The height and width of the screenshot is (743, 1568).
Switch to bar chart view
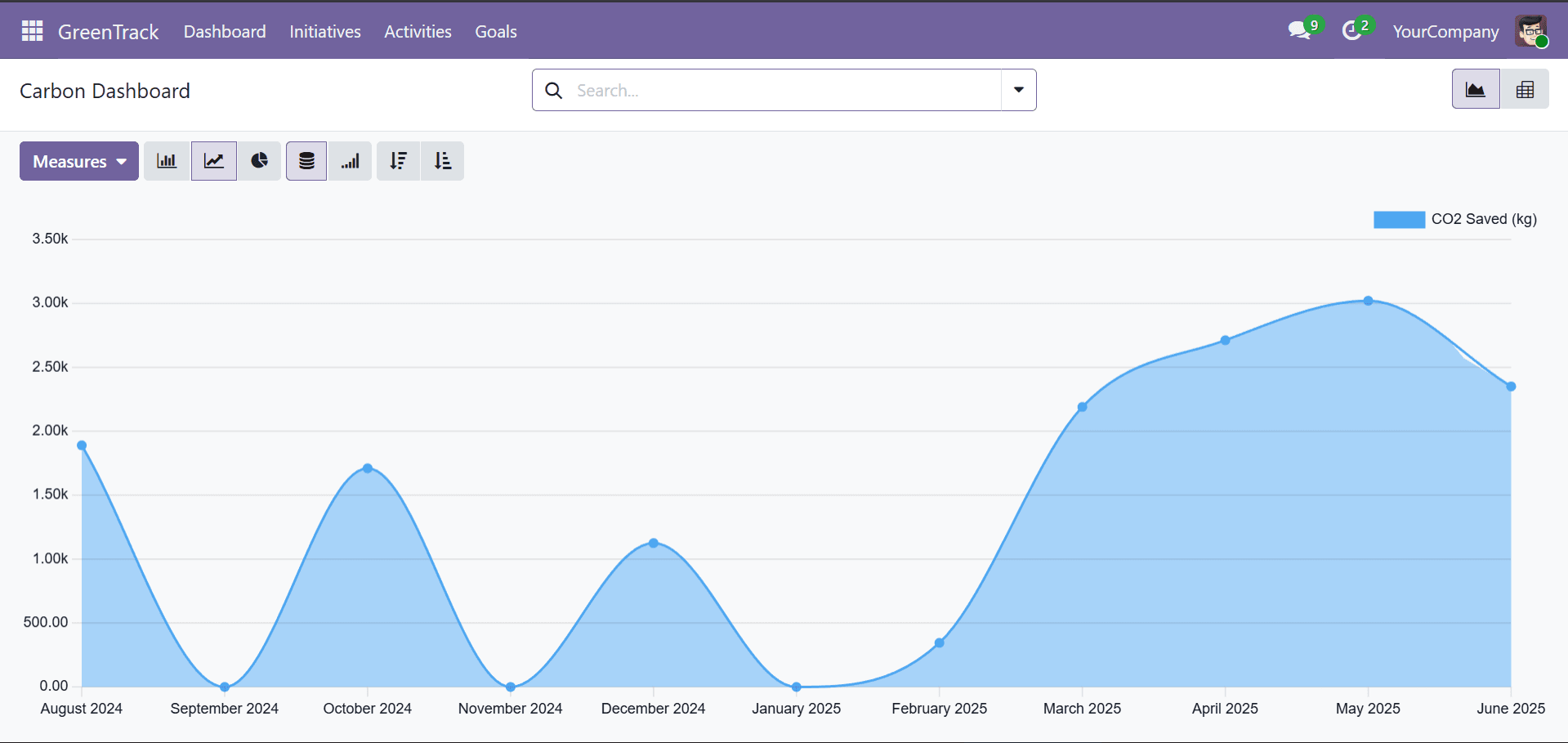point(167,161)
